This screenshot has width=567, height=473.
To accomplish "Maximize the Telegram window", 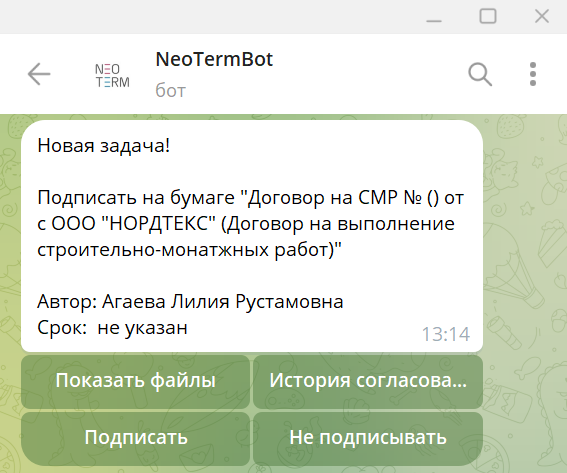I will pyautogui.click(x=487, y=17).
